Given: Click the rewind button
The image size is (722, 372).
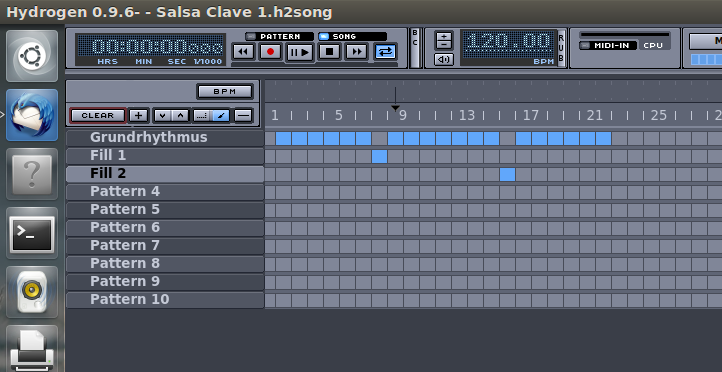Looking at the screenshot, I should point(244,52).
